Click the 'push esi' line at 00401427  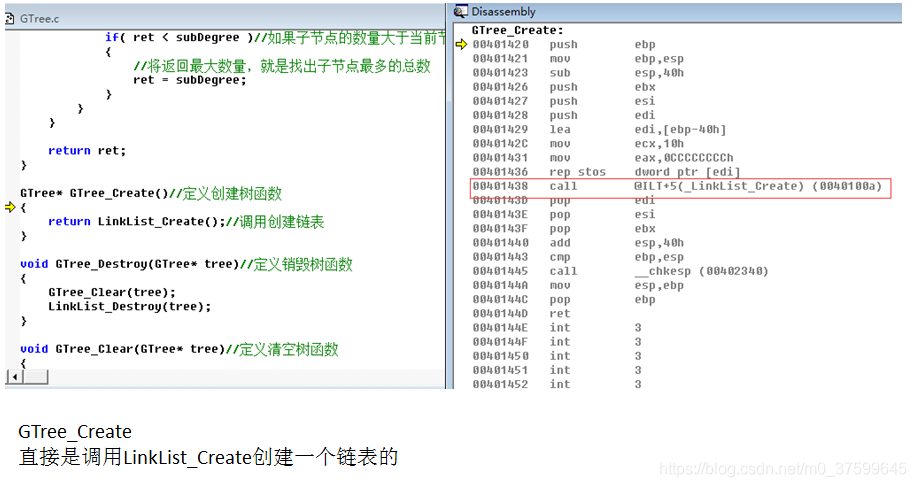[x=564, y=101]
